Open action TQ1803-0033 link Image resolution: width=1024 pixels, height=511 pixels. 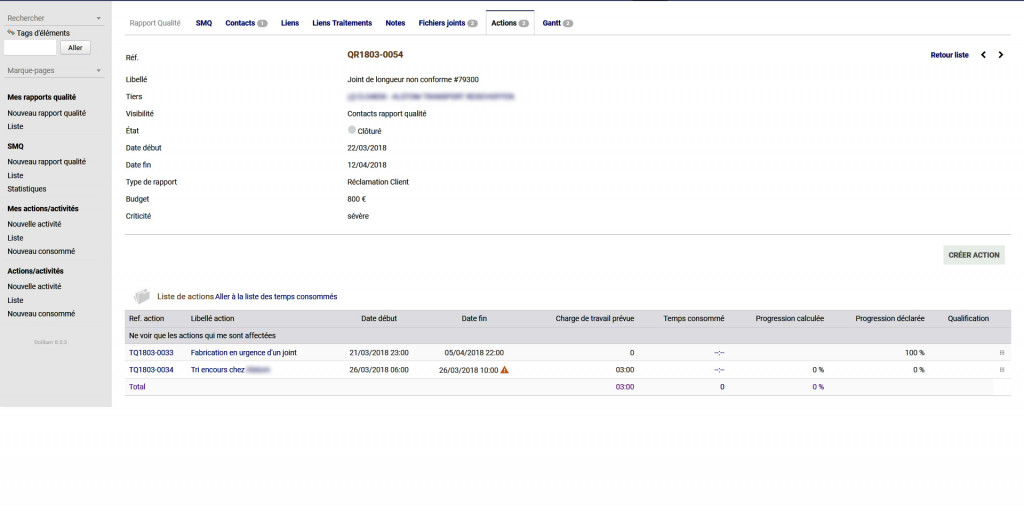click(151, 353)
